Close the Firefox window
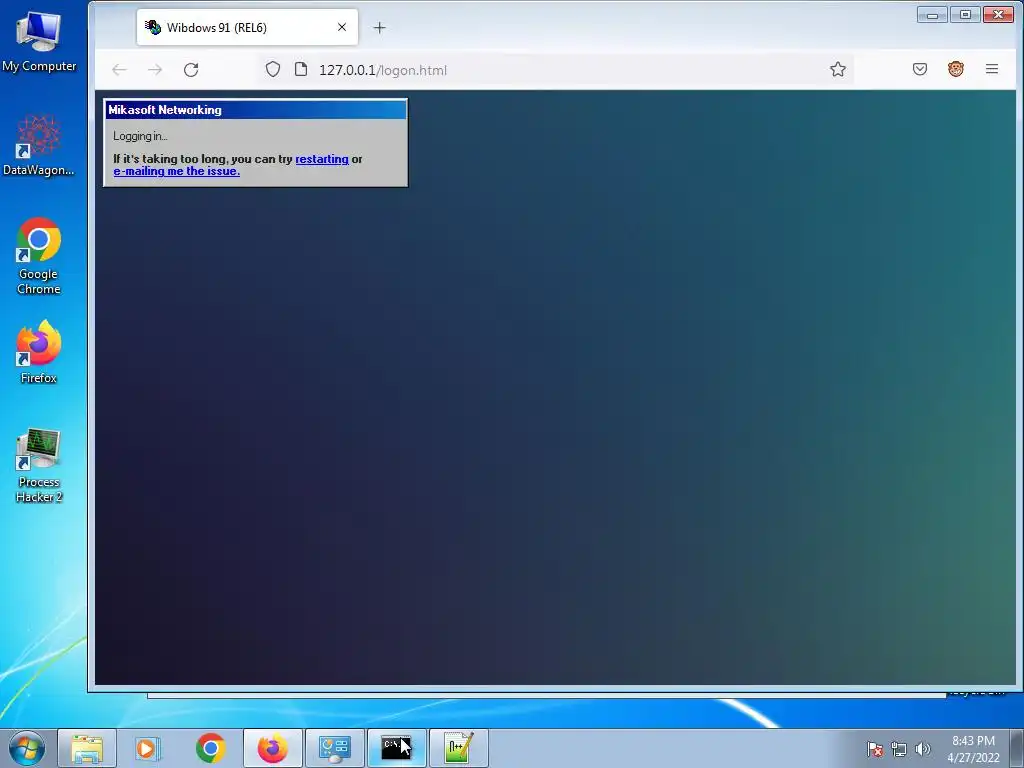The image size is (1024, 768). (x=999, y=14)
